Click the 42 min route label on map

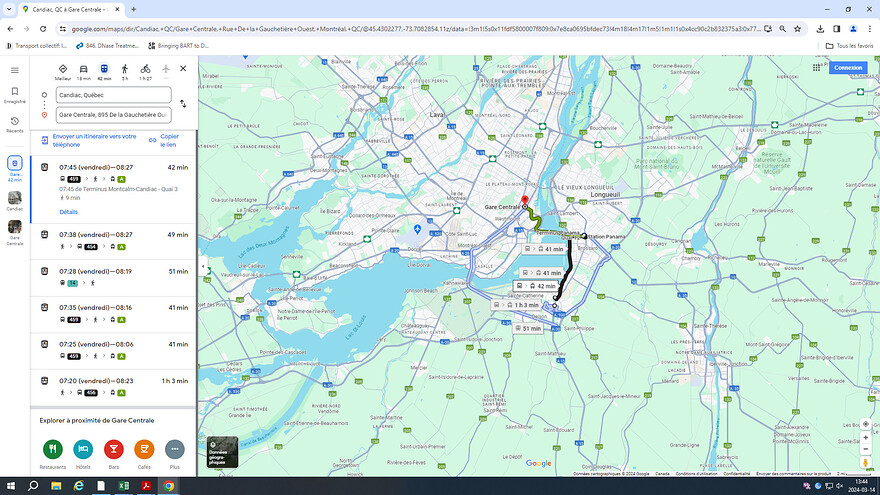pos(535,286)
